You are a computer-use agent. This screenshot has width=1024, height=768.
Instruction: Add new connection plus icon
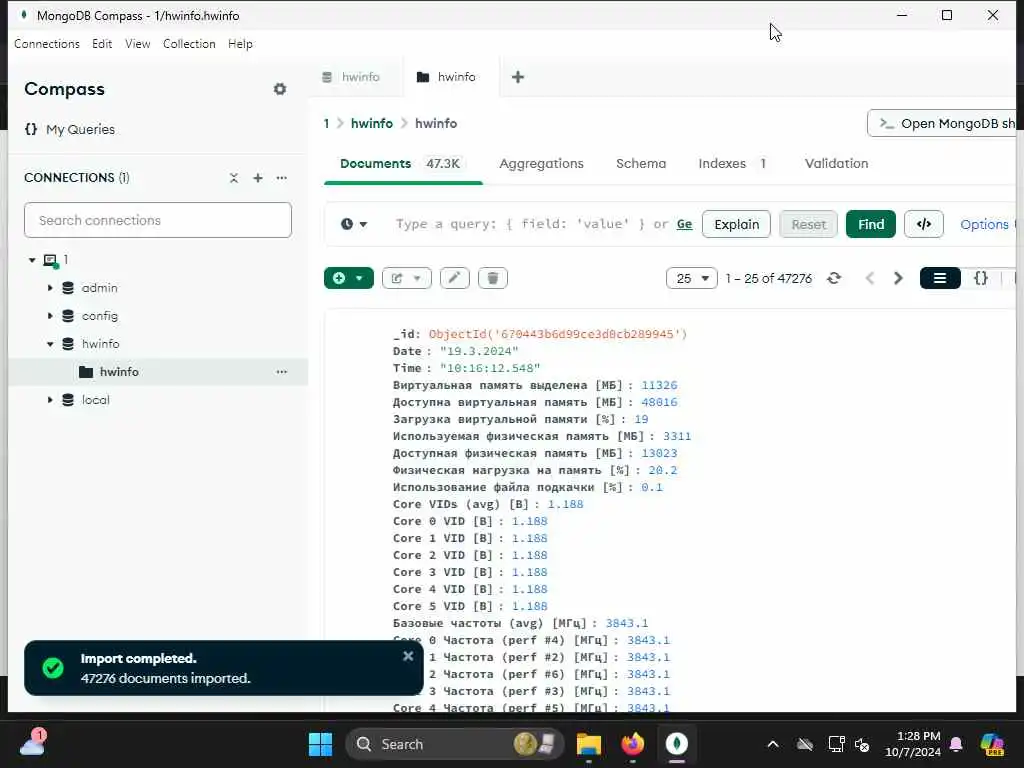point(258,178)
